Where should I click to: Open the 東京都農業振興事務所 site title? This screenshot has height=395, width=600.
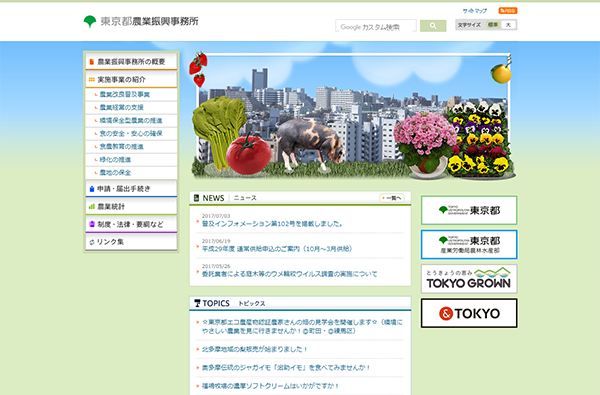pos(150,21)
